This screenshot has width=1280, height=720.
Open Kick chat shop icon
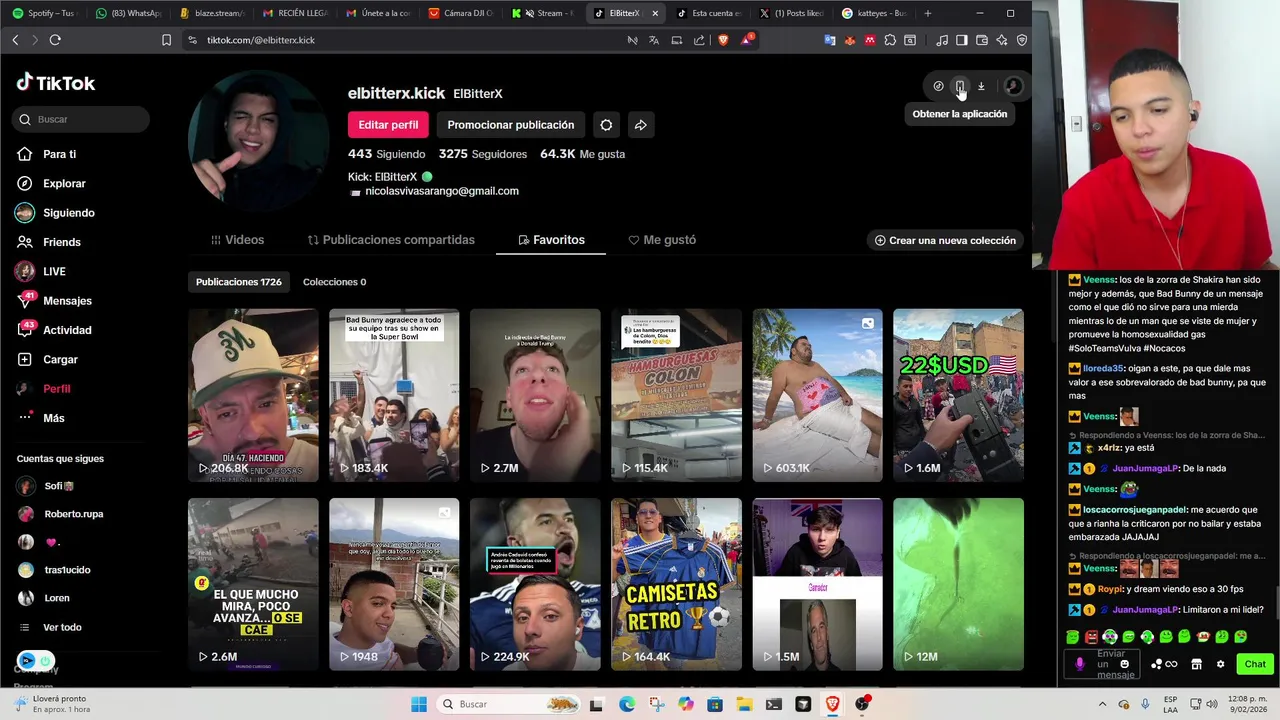click(1196, 664)
